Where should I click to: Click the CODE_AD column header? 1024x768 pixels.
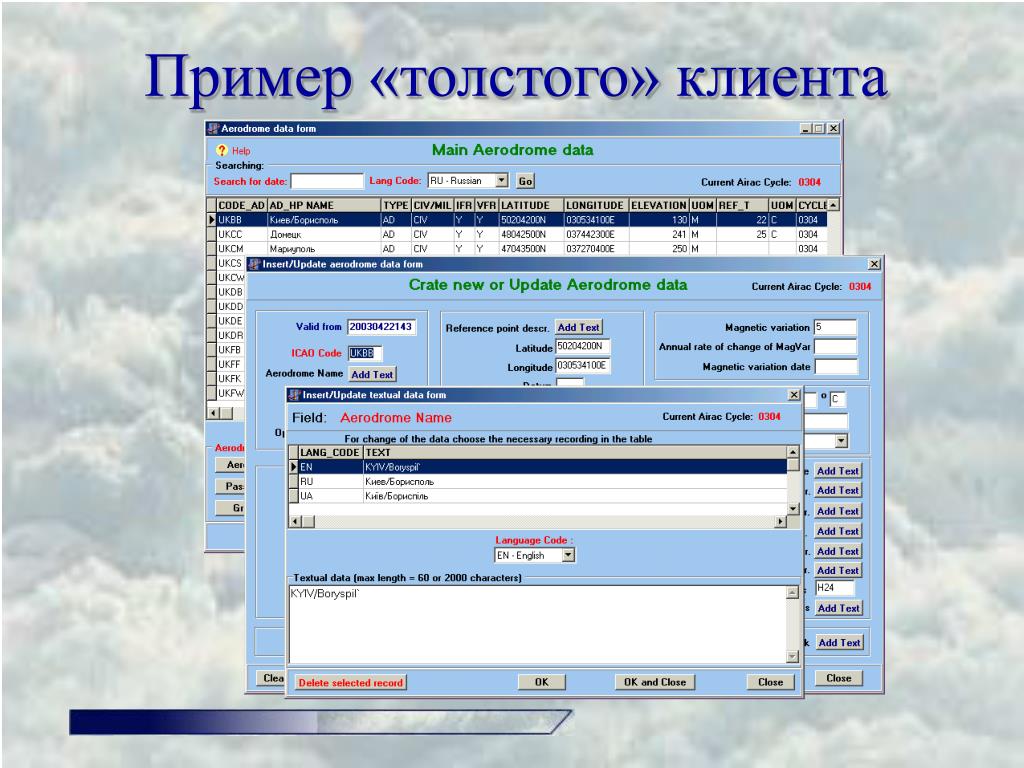(241, 205)
